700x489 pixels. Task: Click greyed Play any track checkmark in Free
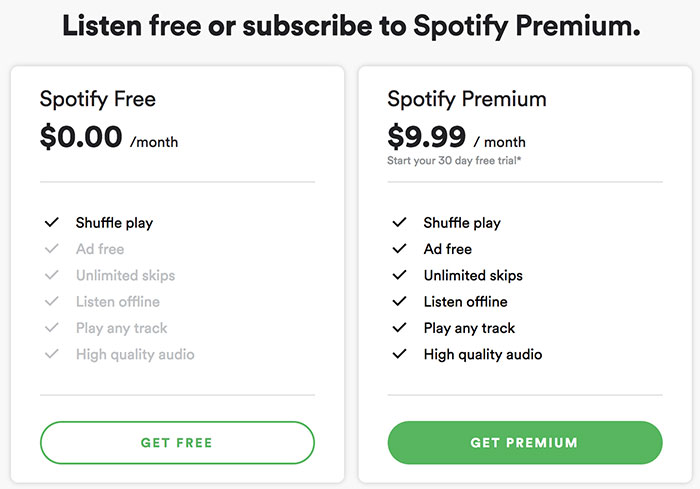[x=52, y=328]
